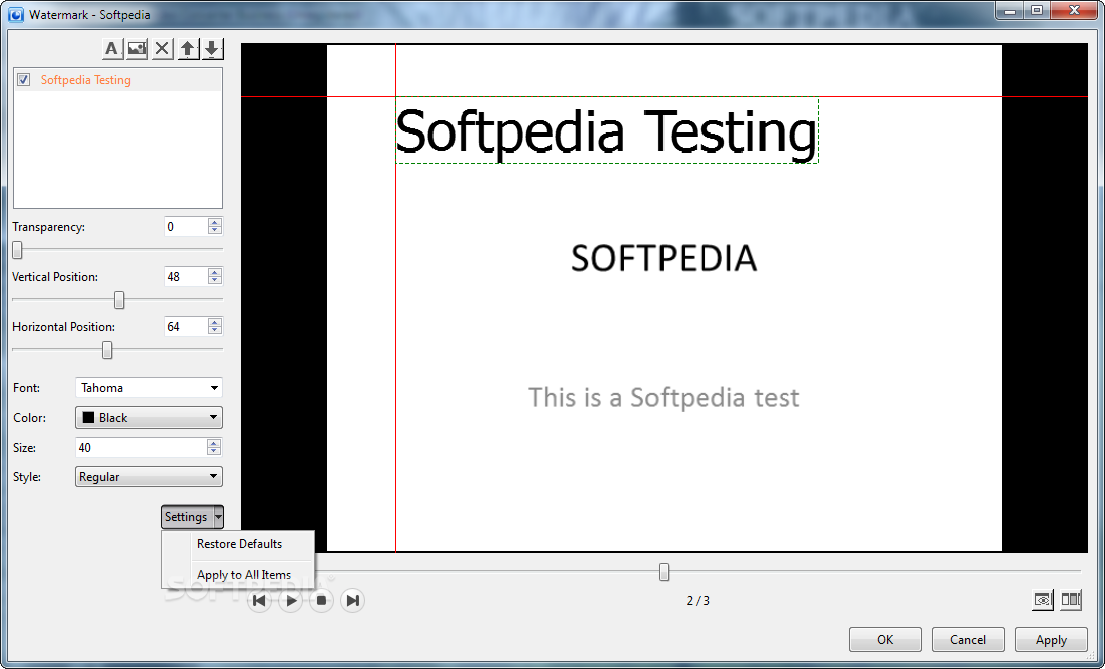Screen dimensions: 1105x669
Task: Select the Softpedia Testing watermark in preview
Action: click(x=607, y=131)
